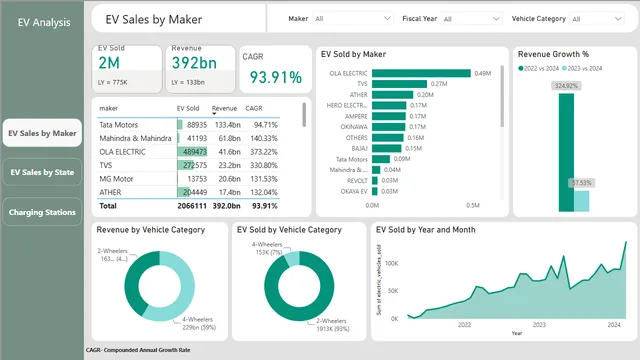
Task: Expand the Maker filter dropdown
Action: (x=353, y=18)
